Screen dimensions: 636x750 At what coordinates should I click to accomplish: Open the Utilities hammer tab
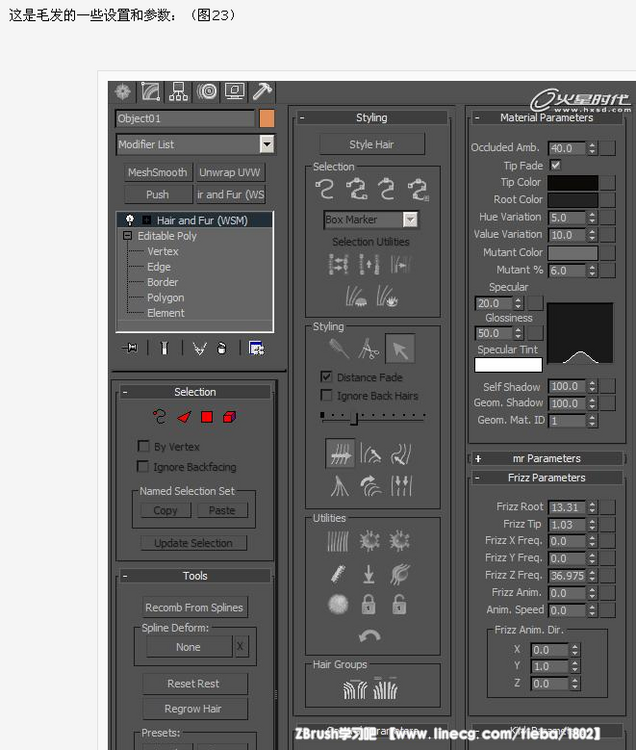tap(262, 92)
